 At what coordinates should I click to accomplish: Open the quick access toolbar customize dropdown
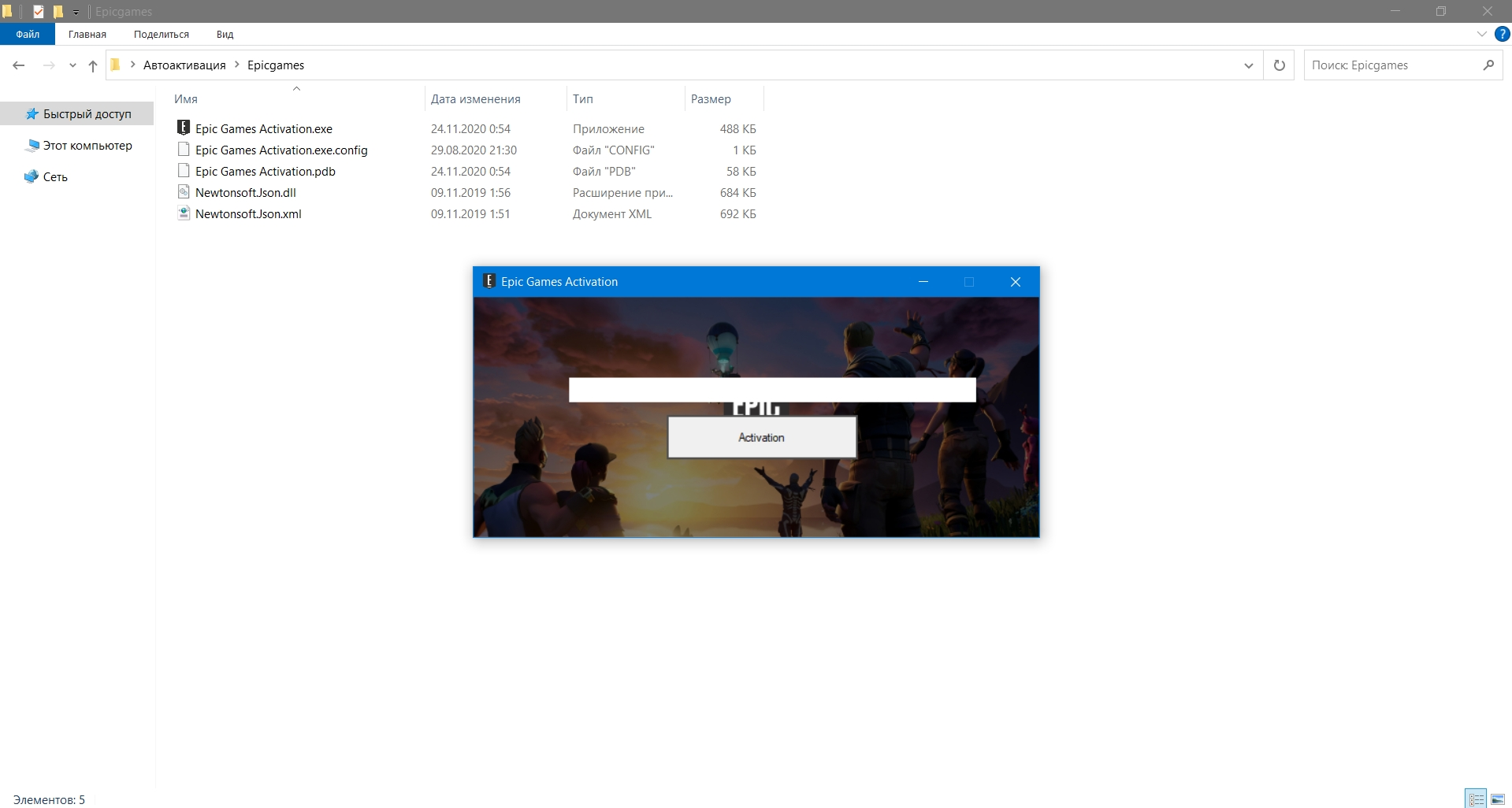click(x=76, y=12)
